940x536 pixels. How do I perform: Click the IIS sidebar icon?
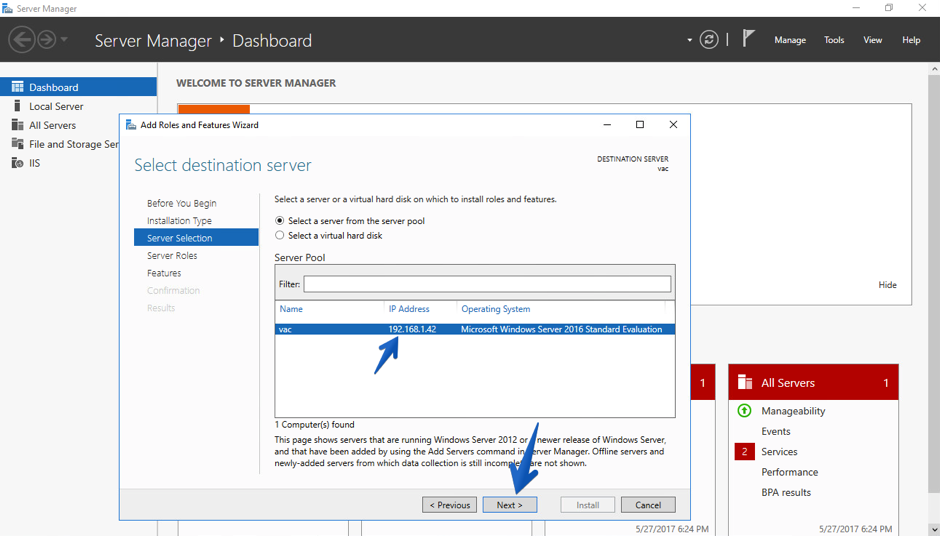17,163
